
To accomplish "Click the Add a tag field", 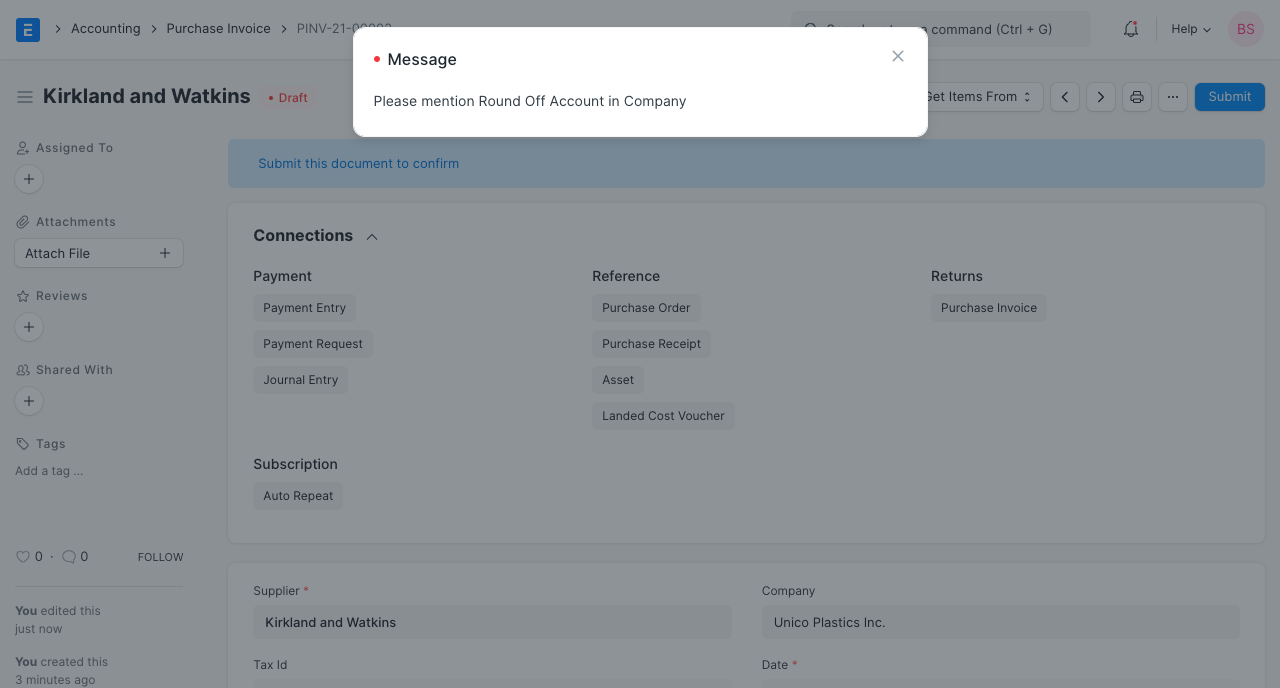I will 48,470.
